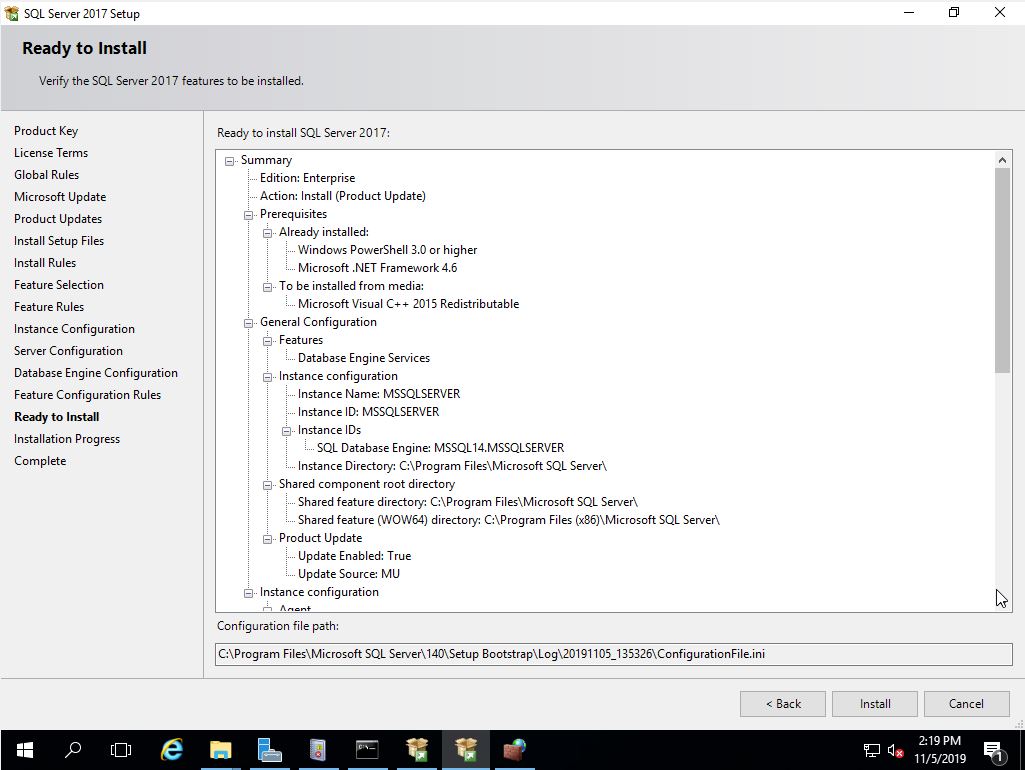Collapse To be installed from media node
This screenshot has height=770, width=1025.
[x=267, y=287]
